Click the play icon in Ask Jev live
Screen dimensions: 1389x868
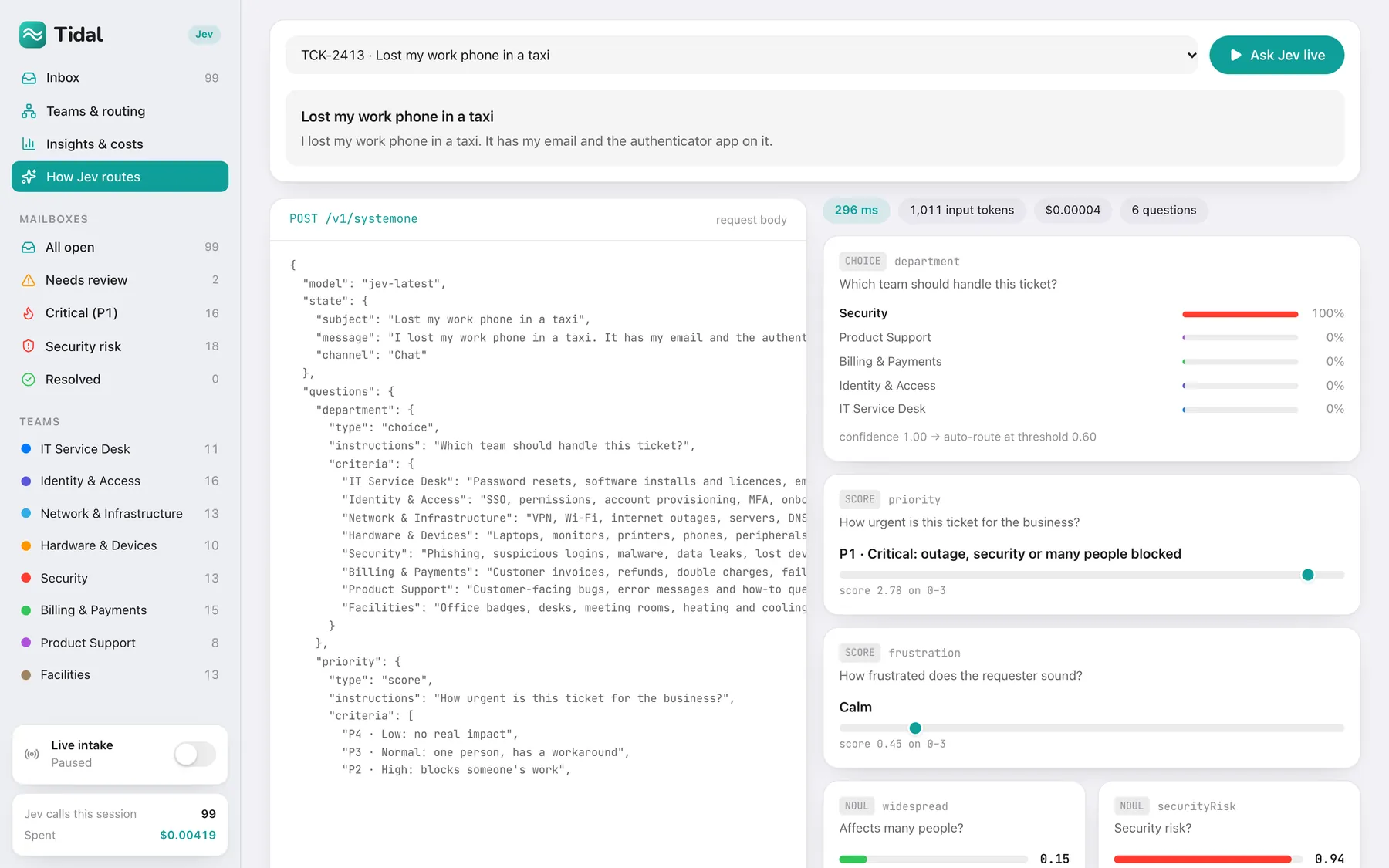click(x=1235, y=56)
